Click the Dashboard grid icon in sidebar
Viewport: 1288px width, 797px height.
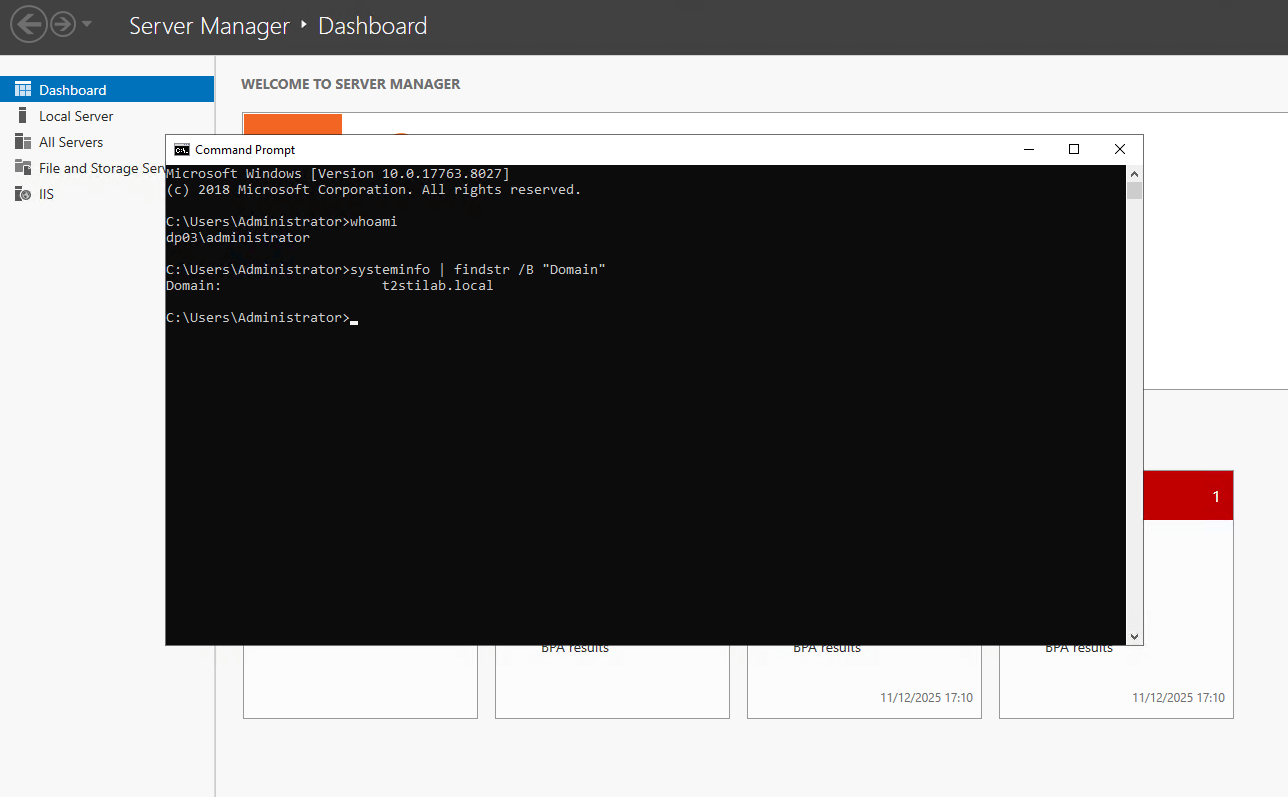pos(22,90)
